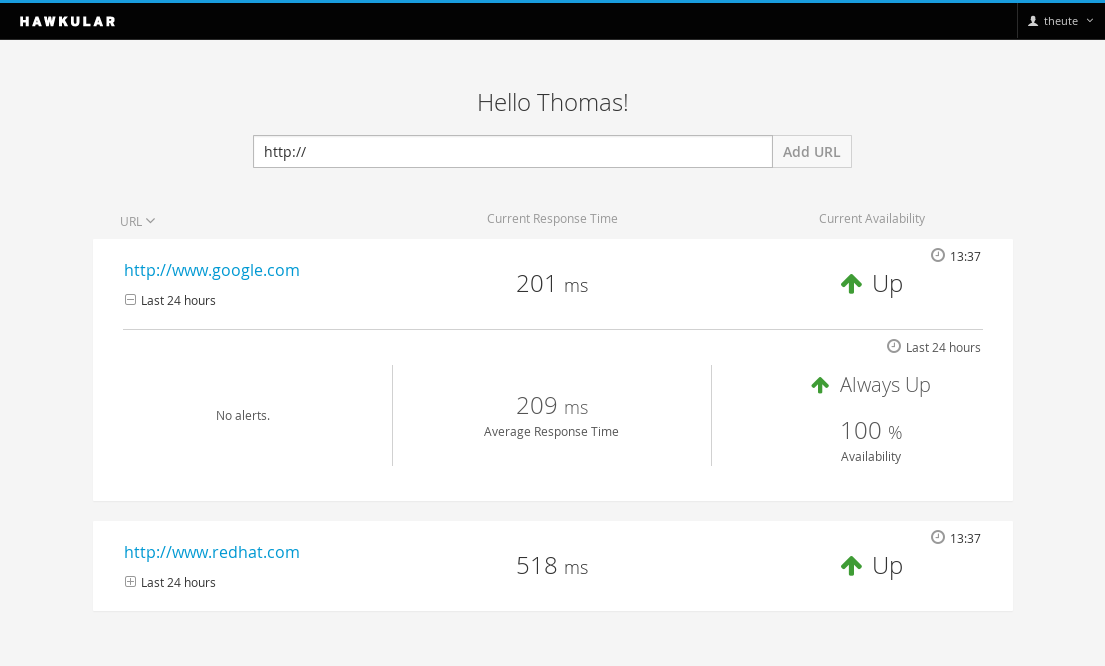The image size is (1105, 666).
Task: Click the 209 ms Average Response Time value
Action: 552,406
